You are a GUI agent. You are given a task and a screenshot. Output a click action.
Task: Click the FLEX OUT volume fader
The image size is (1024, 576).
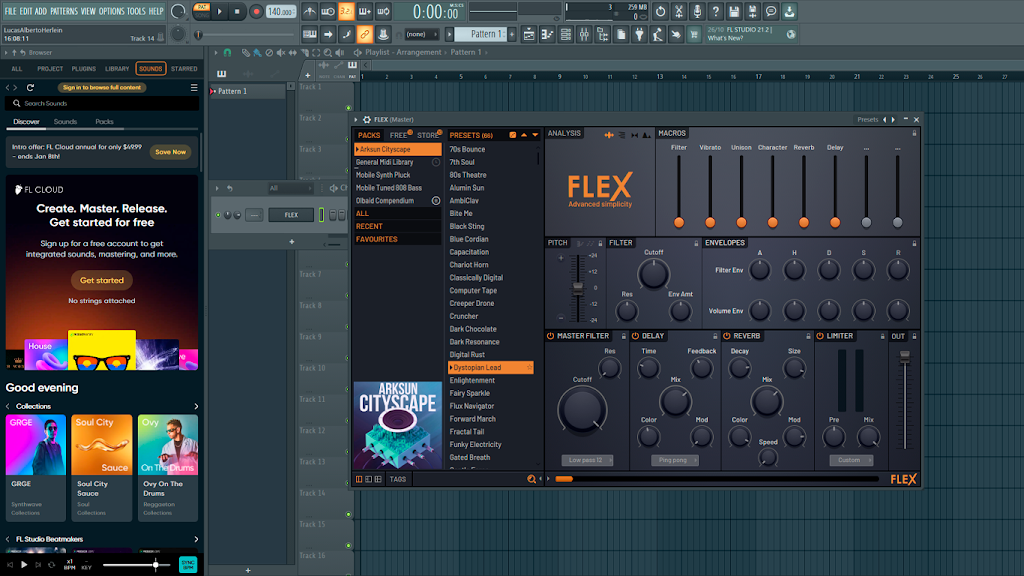click(x=904, y=357)
